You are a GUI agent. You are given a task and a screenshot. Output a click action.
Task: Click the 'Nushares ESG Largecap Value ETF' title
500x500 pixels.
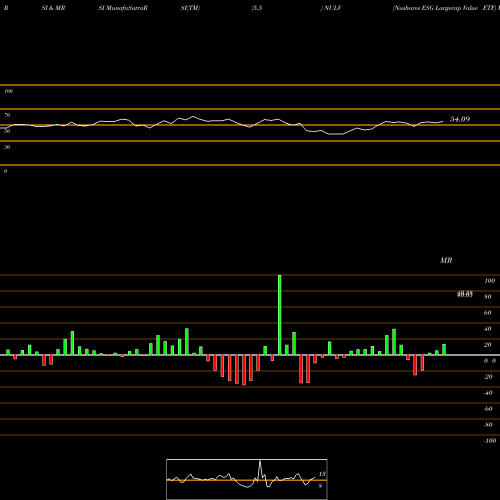[x=444, y=8]
